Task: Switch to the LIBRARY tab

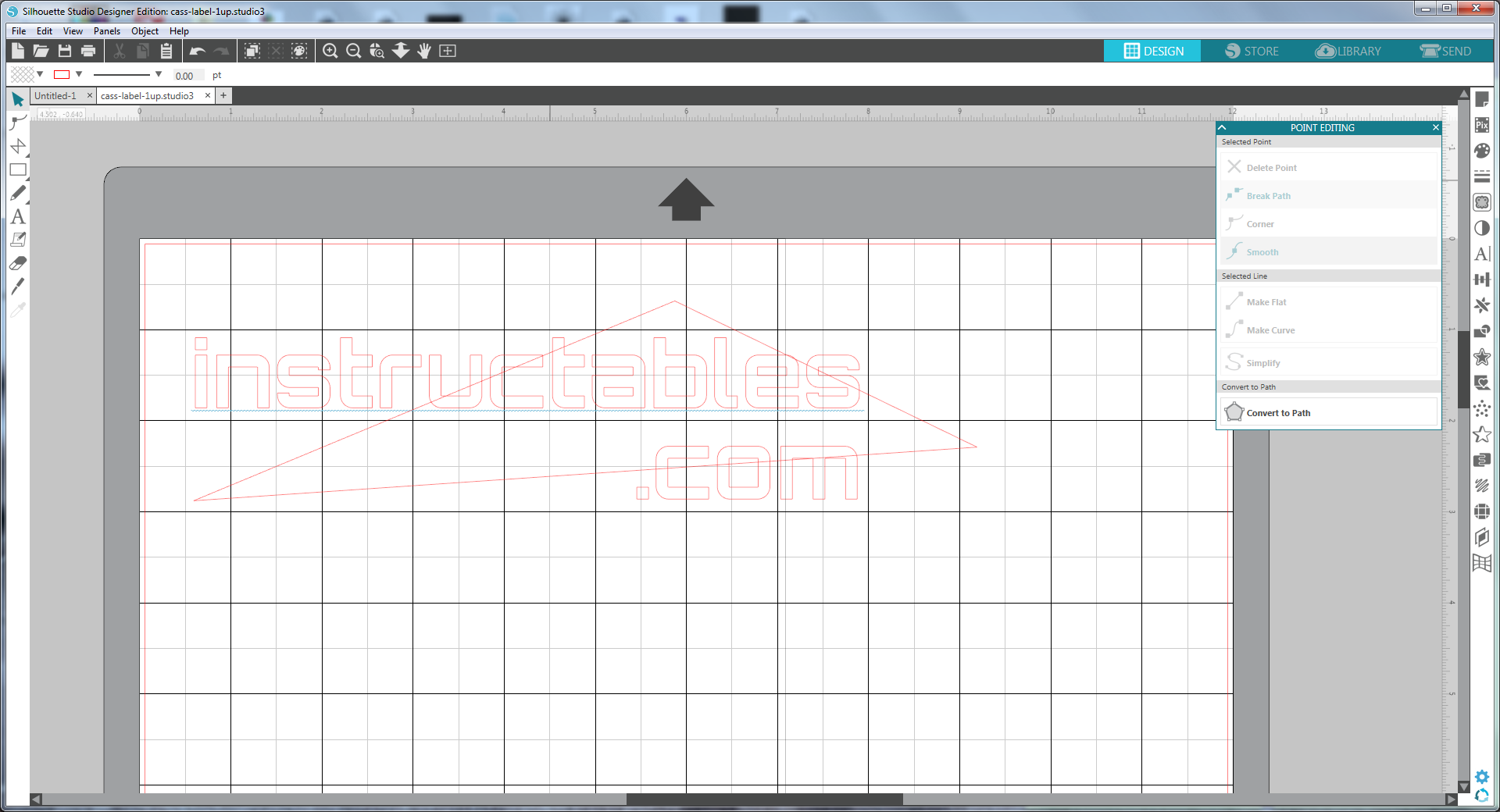Action: [1348, 51]
